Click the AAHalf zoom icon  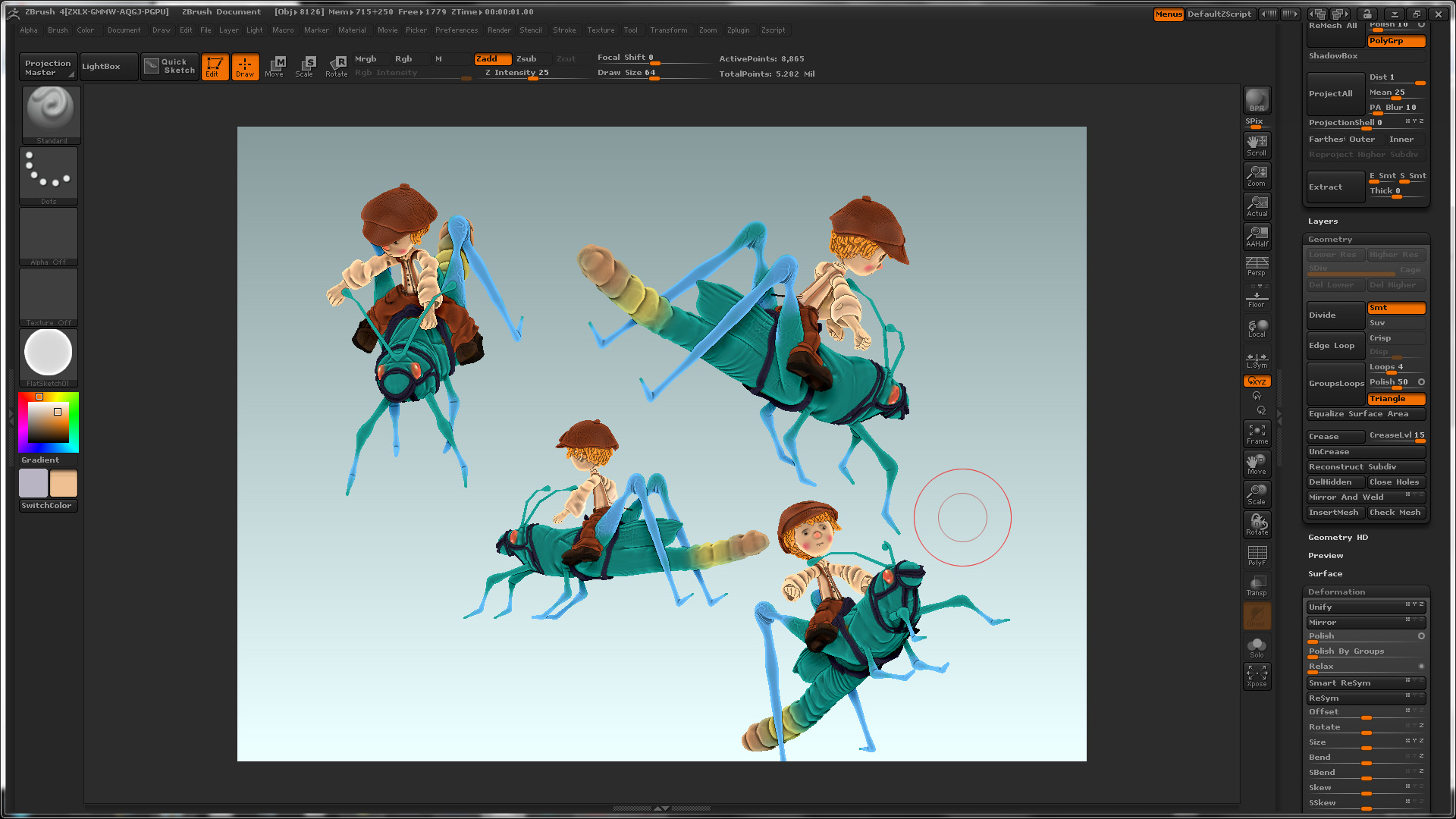coord(1257,236)
